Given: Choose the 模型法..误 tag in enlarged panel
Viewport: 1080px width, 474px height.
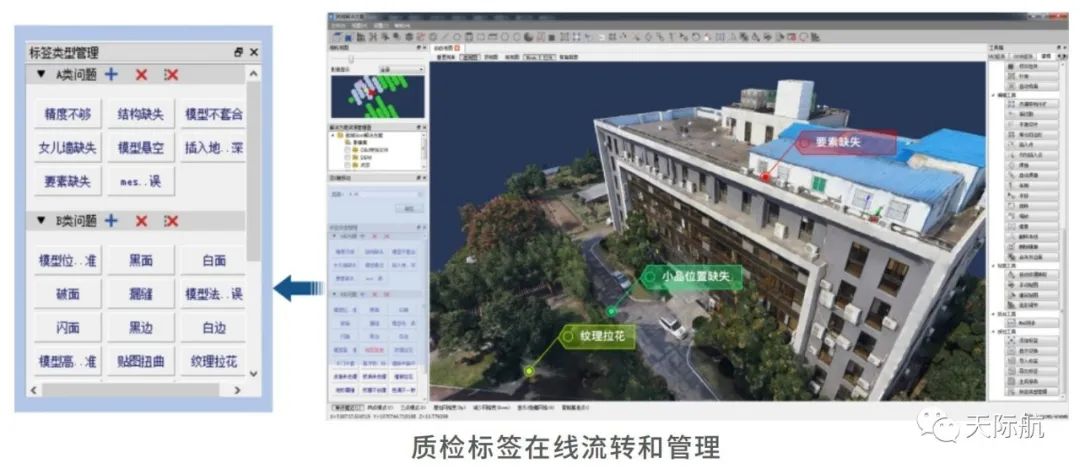Looking at the screenshot, I should coord(213,293).
